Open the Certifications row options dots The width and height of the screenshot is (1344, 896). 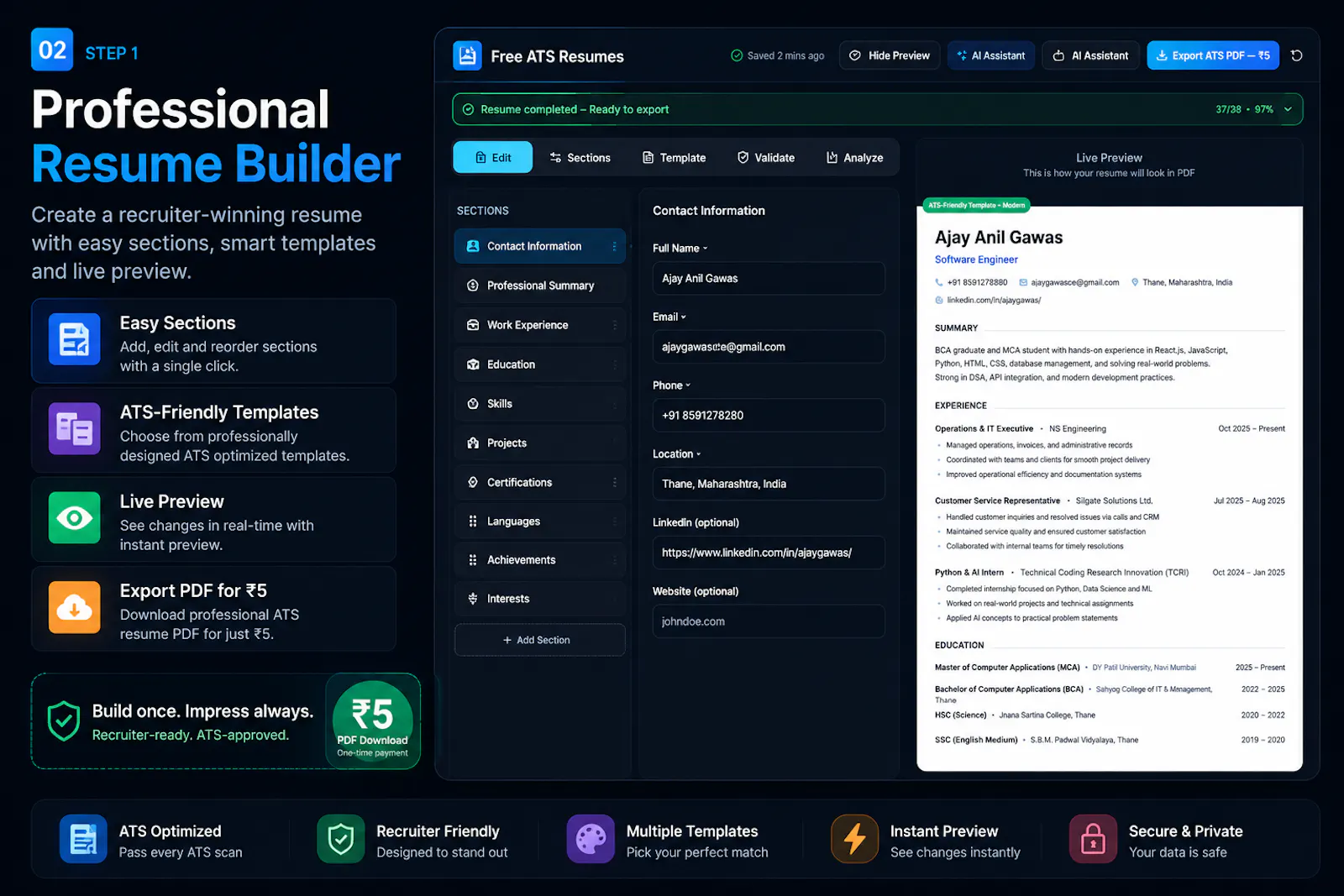click(x=615, y=482)
